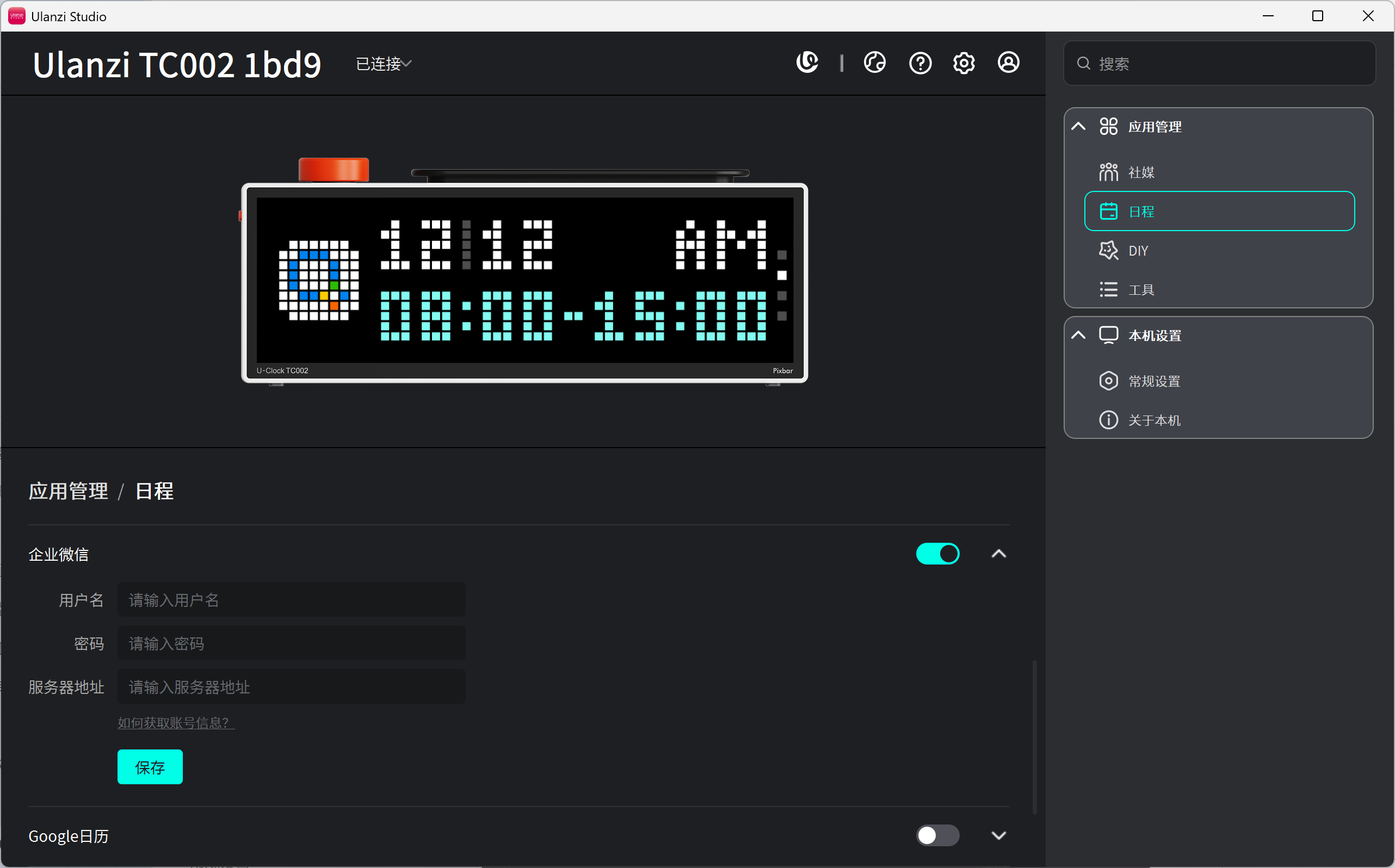The height and width of the screenshot is (868, 1395).
Task: Select 社媒 in the sidebar
Action: click(1219, 172)
